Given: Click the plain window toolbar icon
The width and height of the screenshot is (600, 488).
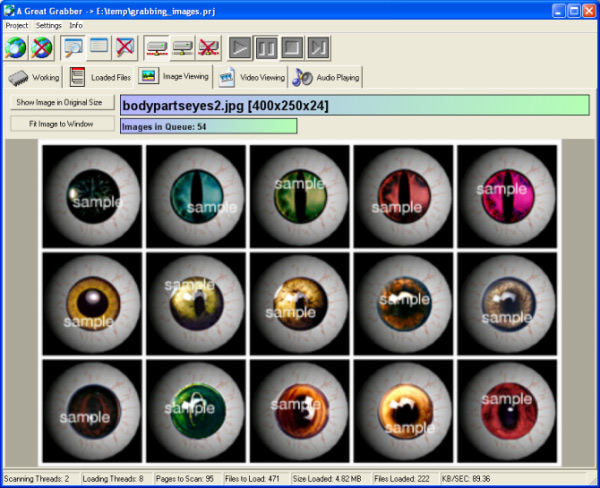Looking at the screenshot, I should tap(99, 47).
